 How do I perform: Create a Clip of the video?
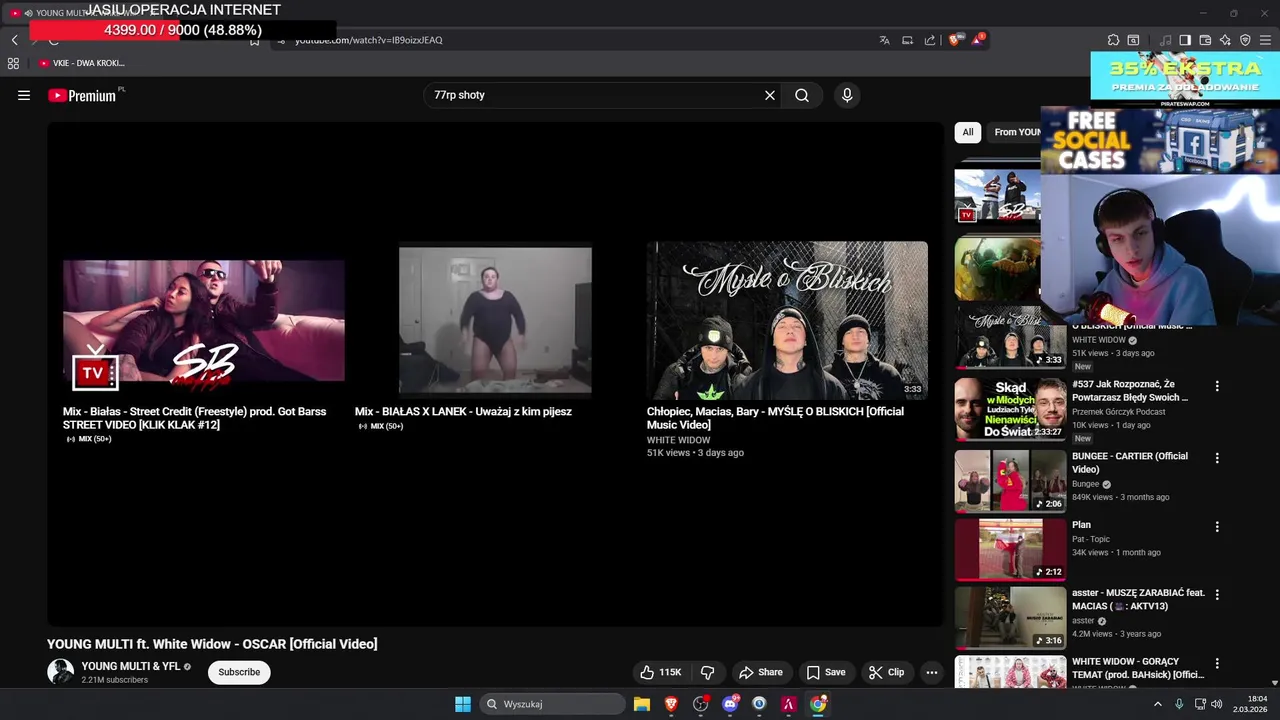point(886,672)
